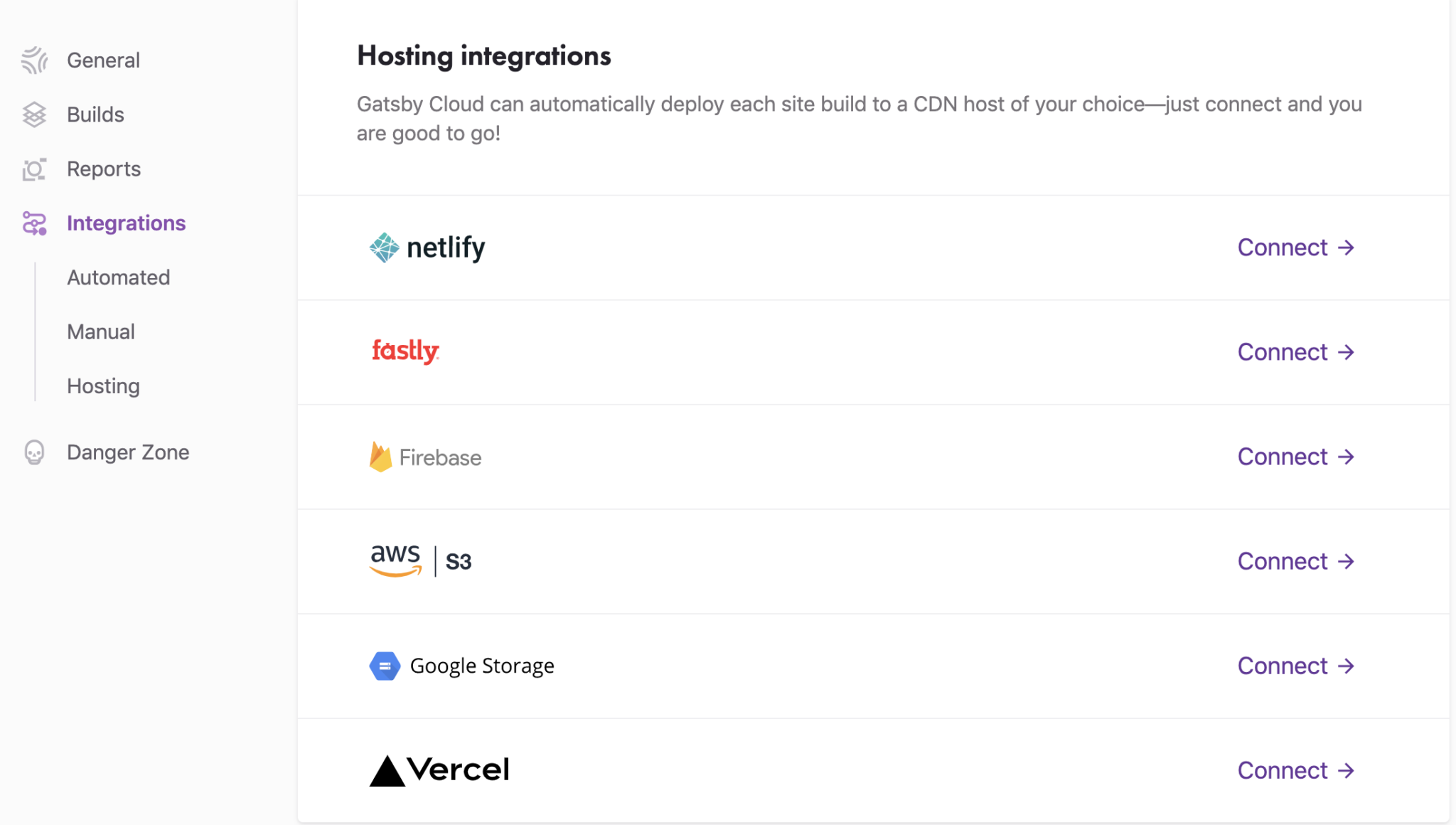Click the Netlify logo

coord(427,247)
